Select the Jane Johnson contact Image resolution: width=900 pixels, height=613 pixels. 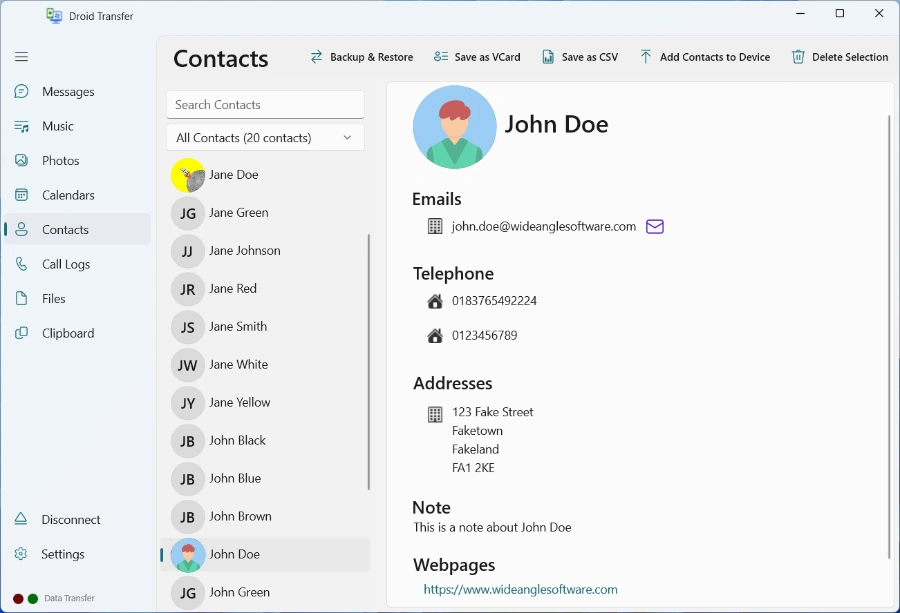tap(245, 251)
